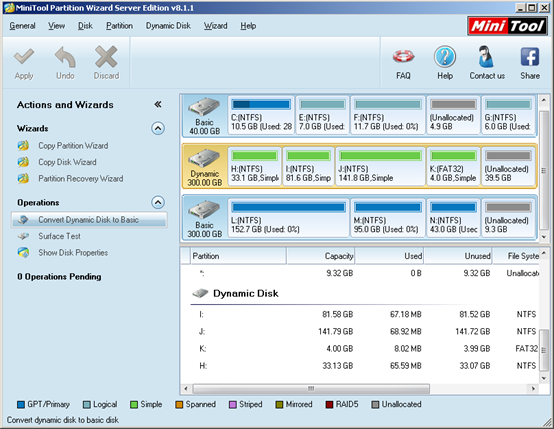The width and height of the screenshot is (554, 429).
Task: Open the Partition menu
Action: pos(119,26)
